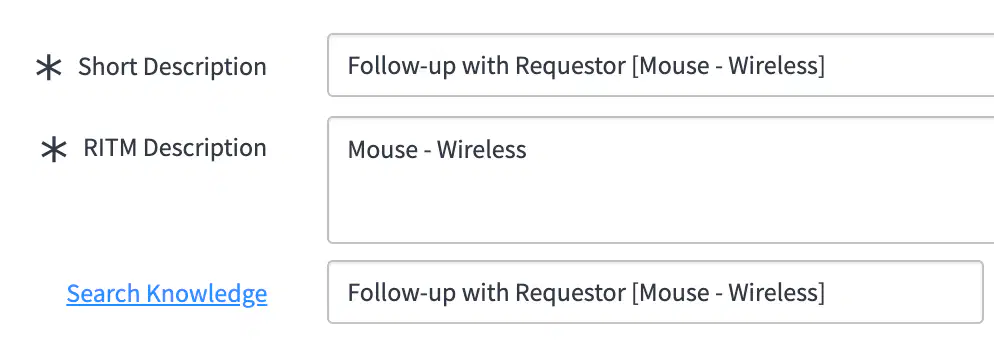Place cursor on 'Wireless]' in Search Knowledge field
The width and height of the screenshot is (994, 364).
(x=777, y=293)
